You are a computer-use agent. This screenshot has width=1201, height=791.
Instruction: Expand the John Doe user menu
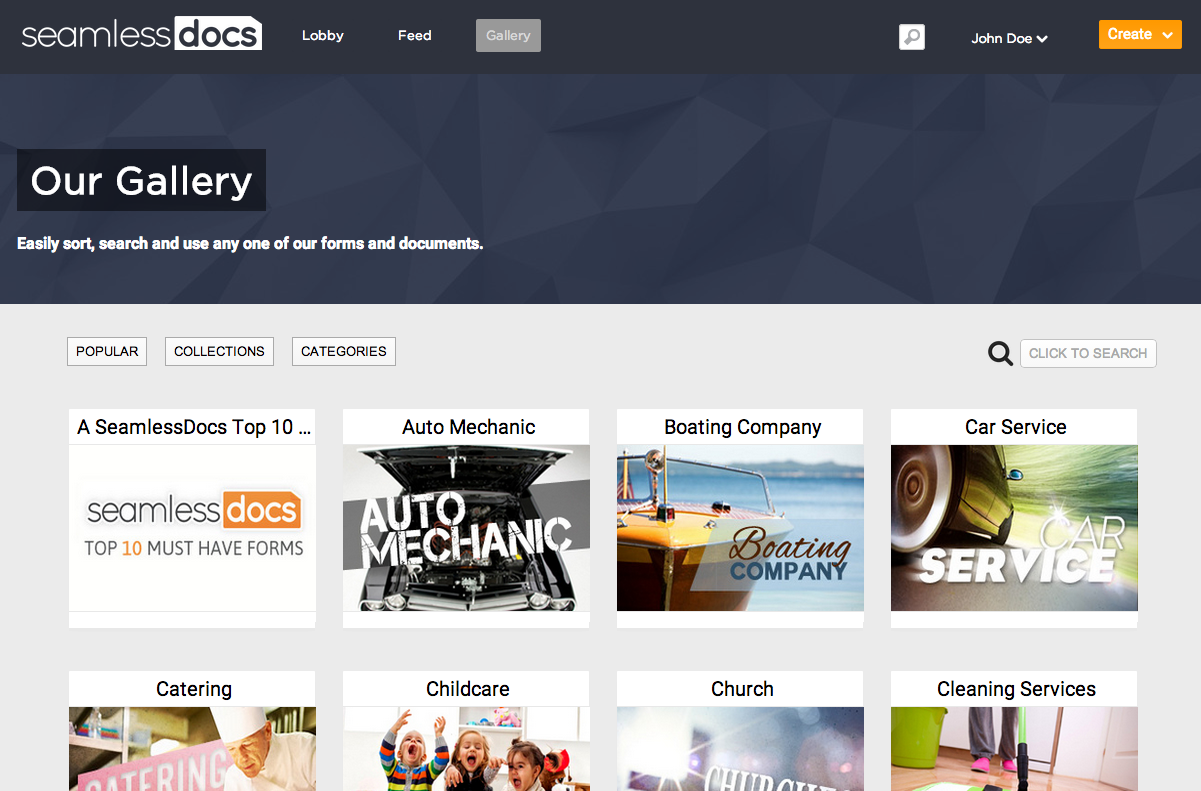pos(1009,38)
